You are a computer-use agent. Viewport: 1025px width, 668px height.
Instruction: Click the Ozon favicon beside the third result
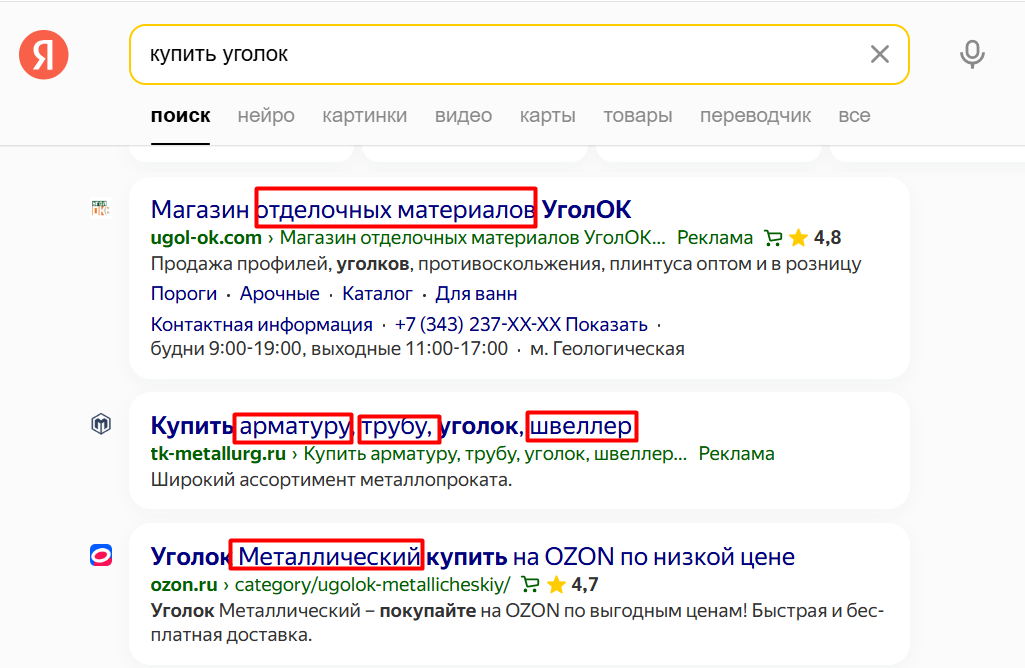point(101,556)
